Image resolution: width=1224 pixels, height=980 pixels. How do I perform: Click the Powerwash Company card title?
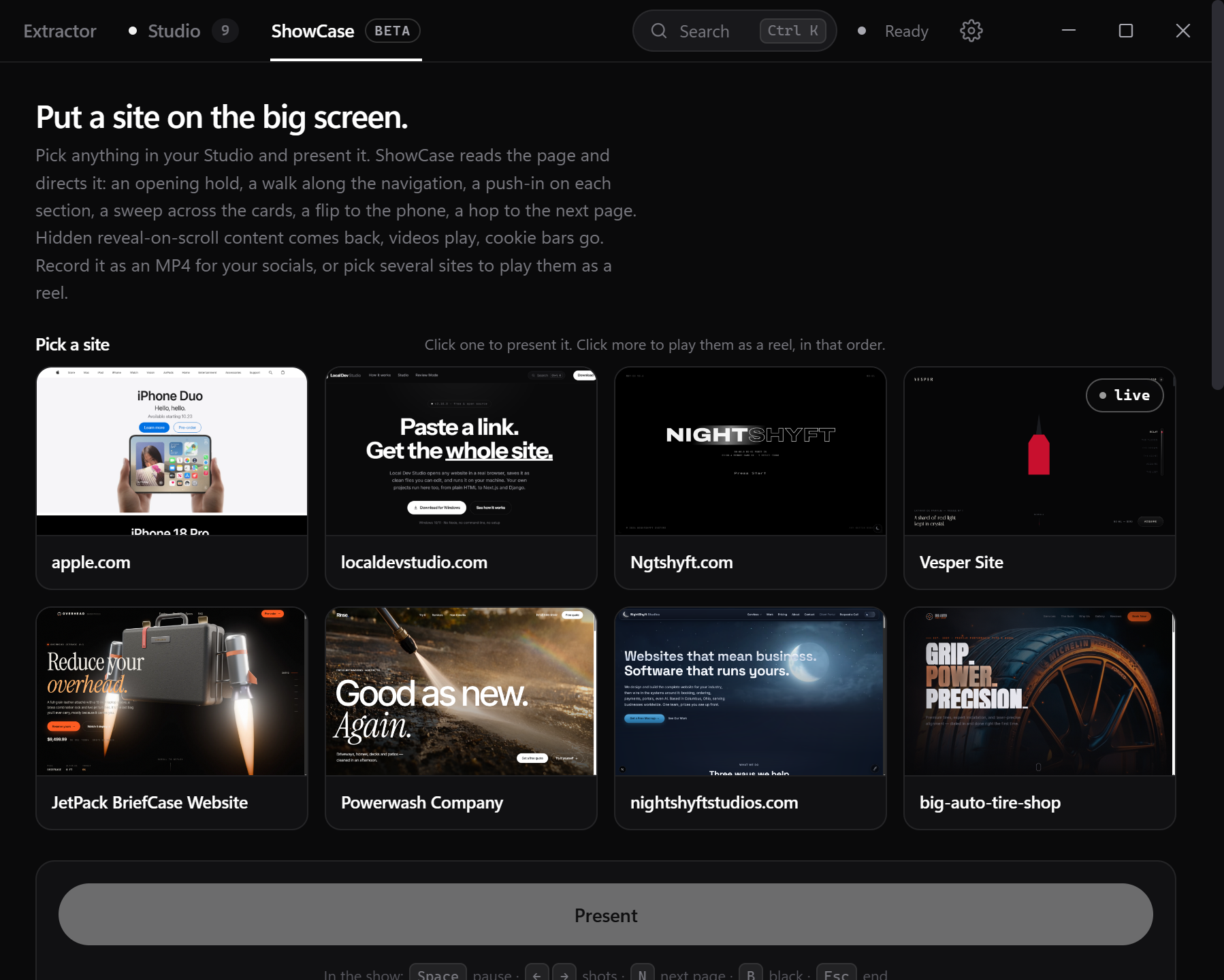(422, 803)
